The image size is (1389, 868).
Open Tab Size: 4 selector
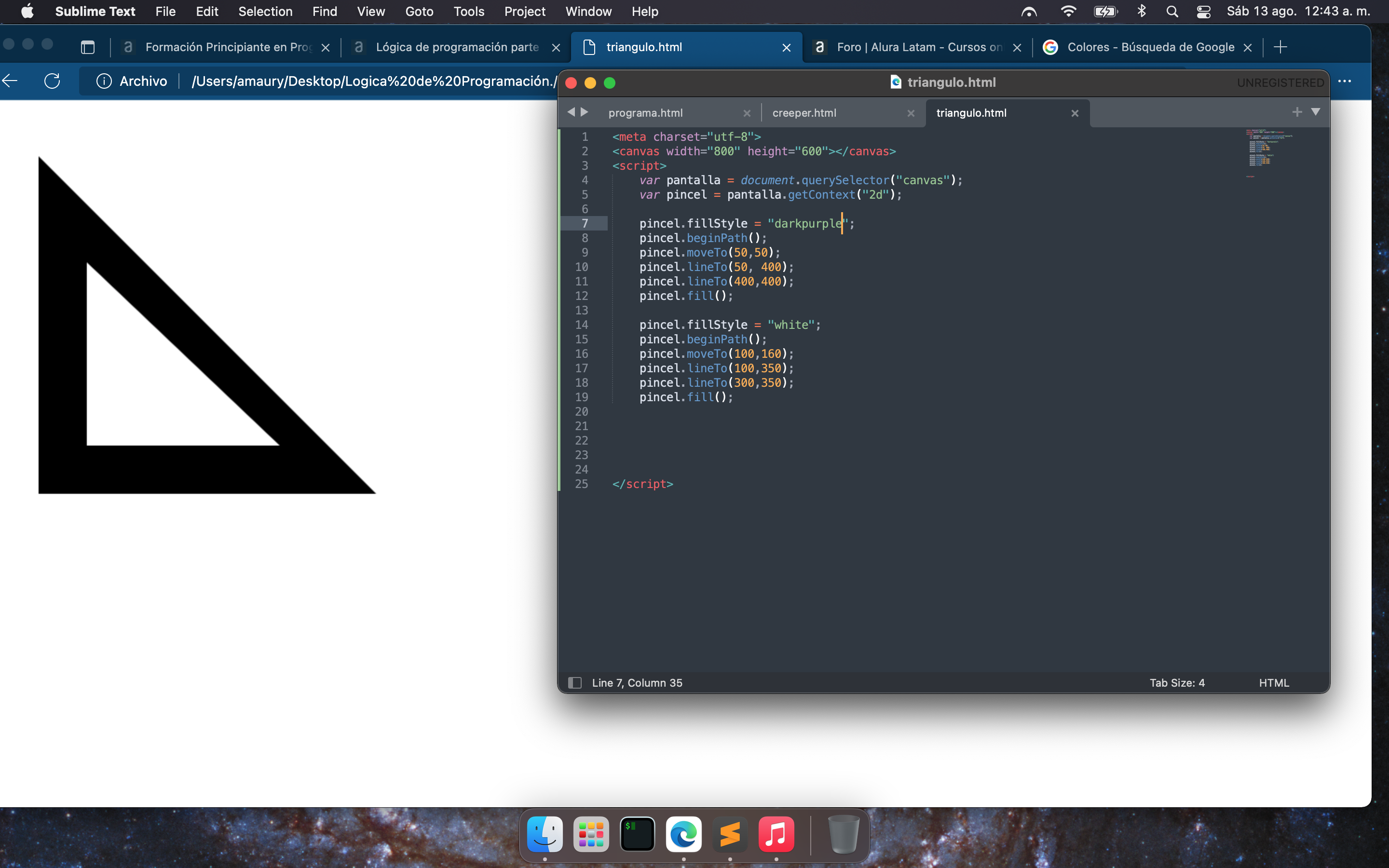tap(1177, 682)
